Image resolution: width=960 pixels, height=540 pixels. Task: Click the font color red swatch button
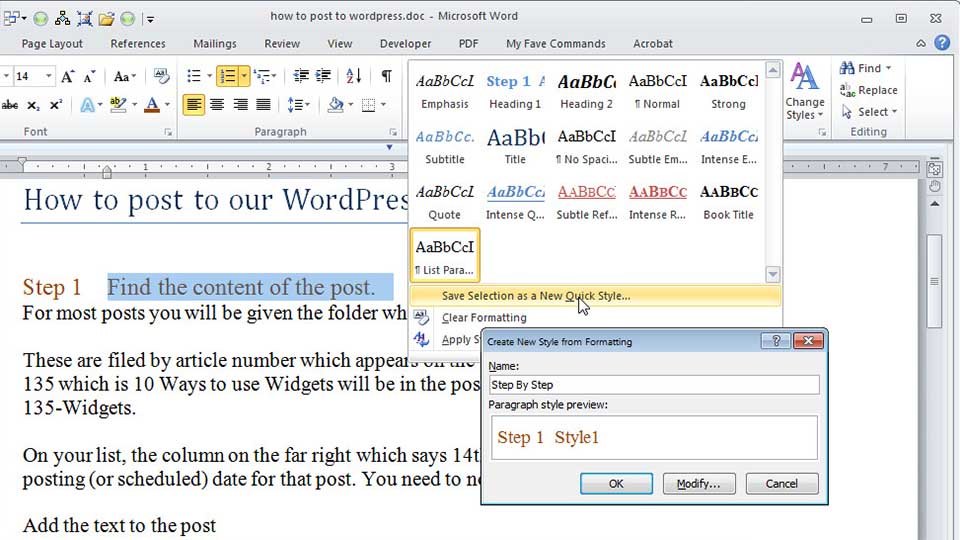click(152, 105)
